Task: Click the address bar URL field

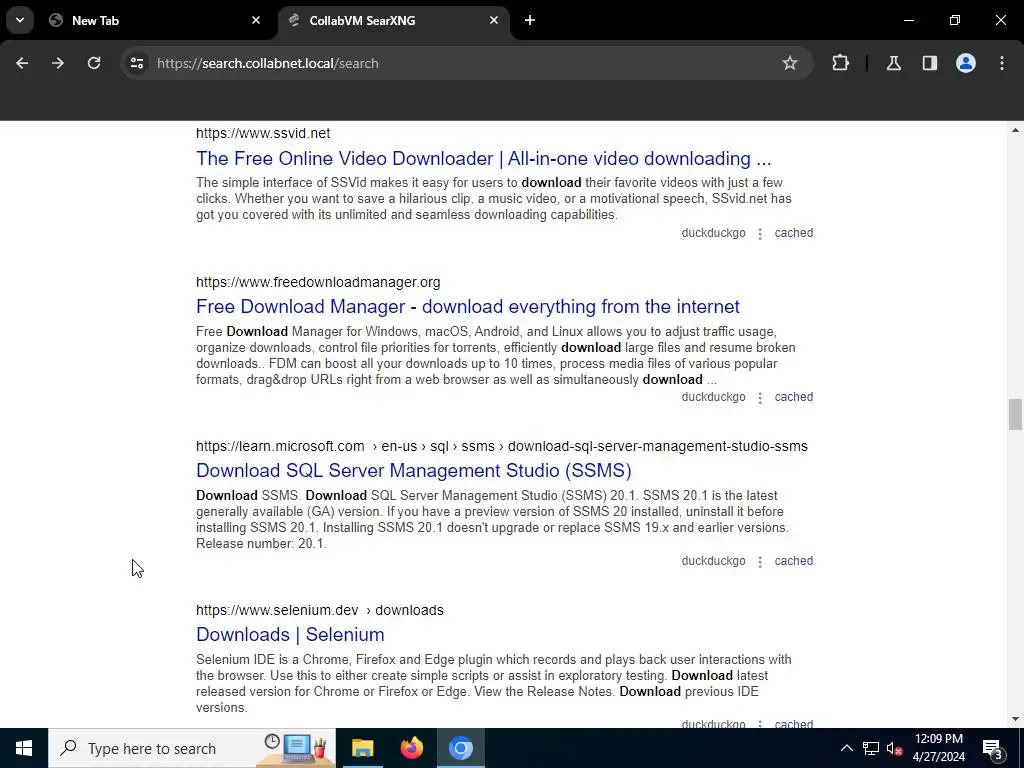Action: 457,63
